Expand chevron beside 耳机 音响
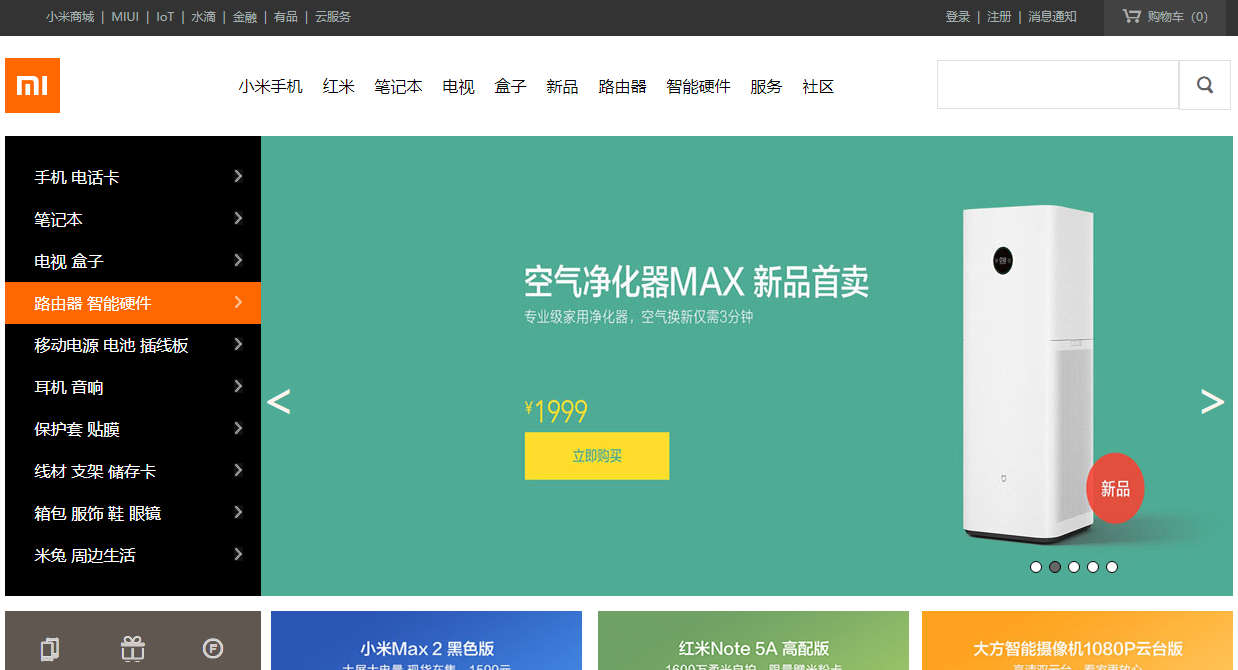 pos(238,386)
